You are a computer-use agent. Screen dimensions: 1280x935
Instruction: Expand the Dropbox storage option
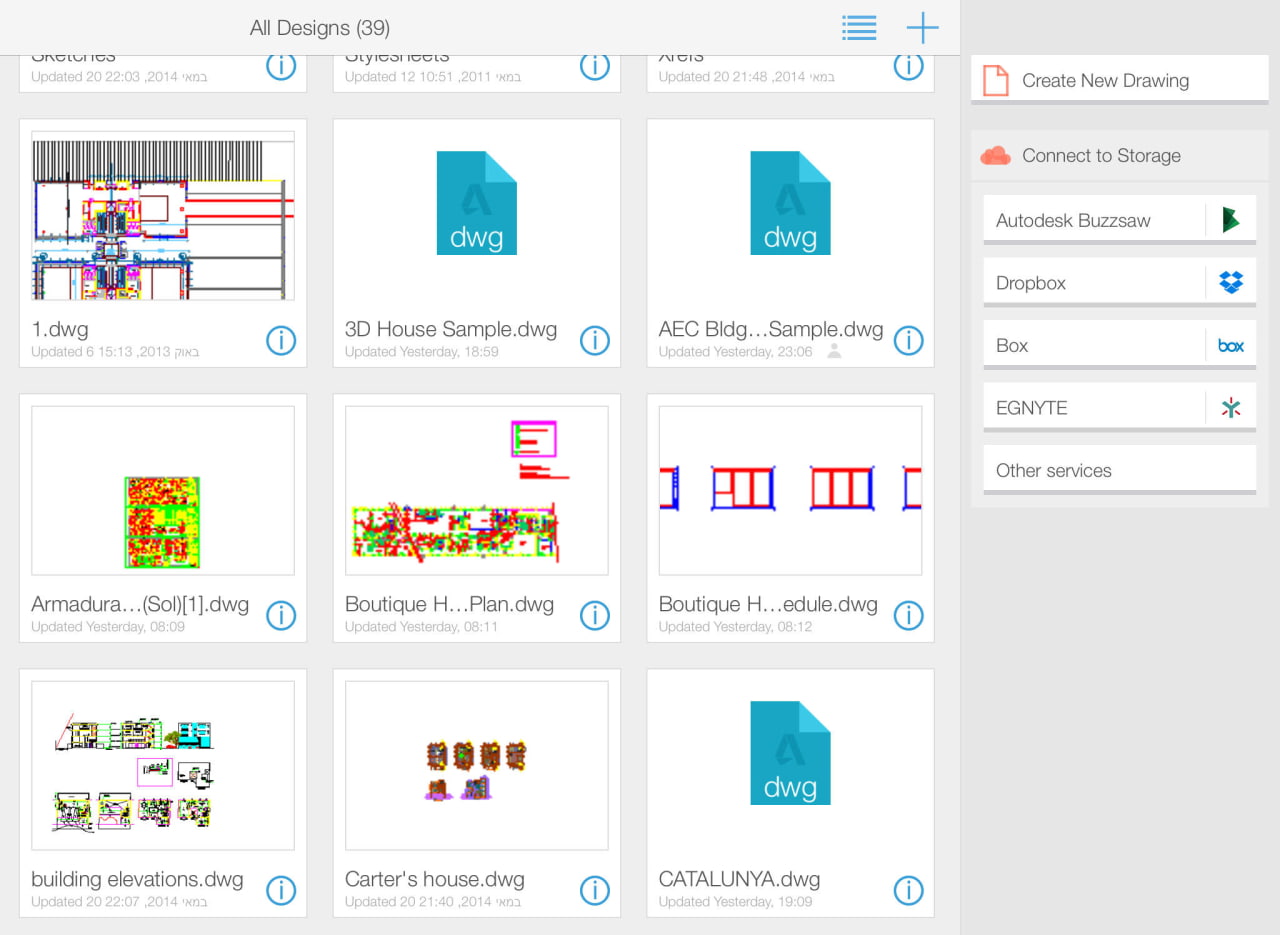tap(1100, 282)
